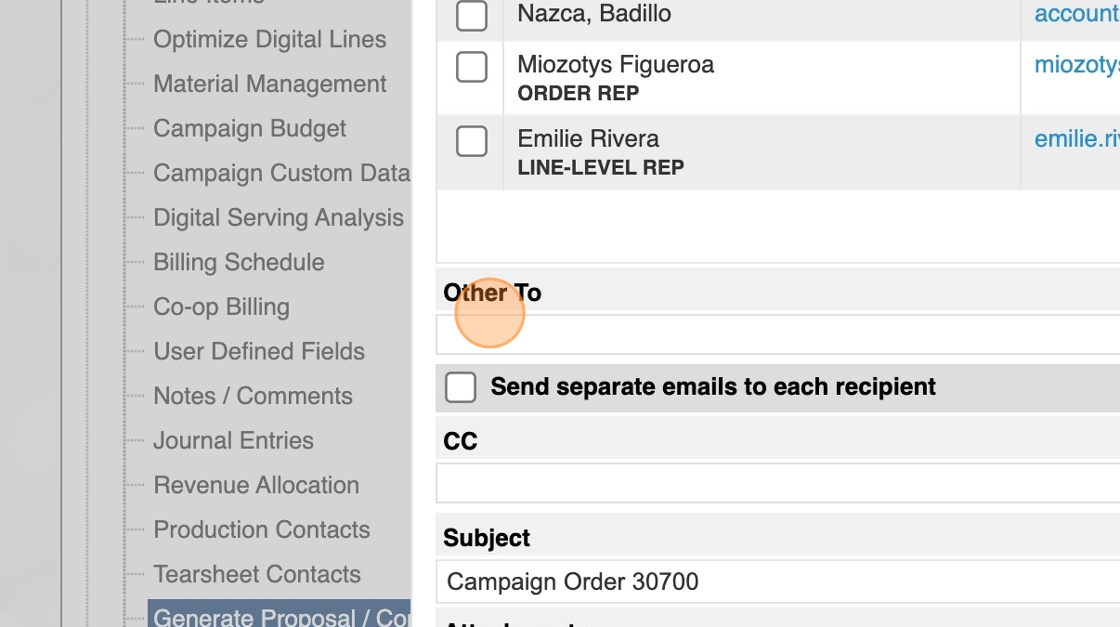
Task: Select Miozotys Figueroa recipient checkbox
Action: click(471, 67)
